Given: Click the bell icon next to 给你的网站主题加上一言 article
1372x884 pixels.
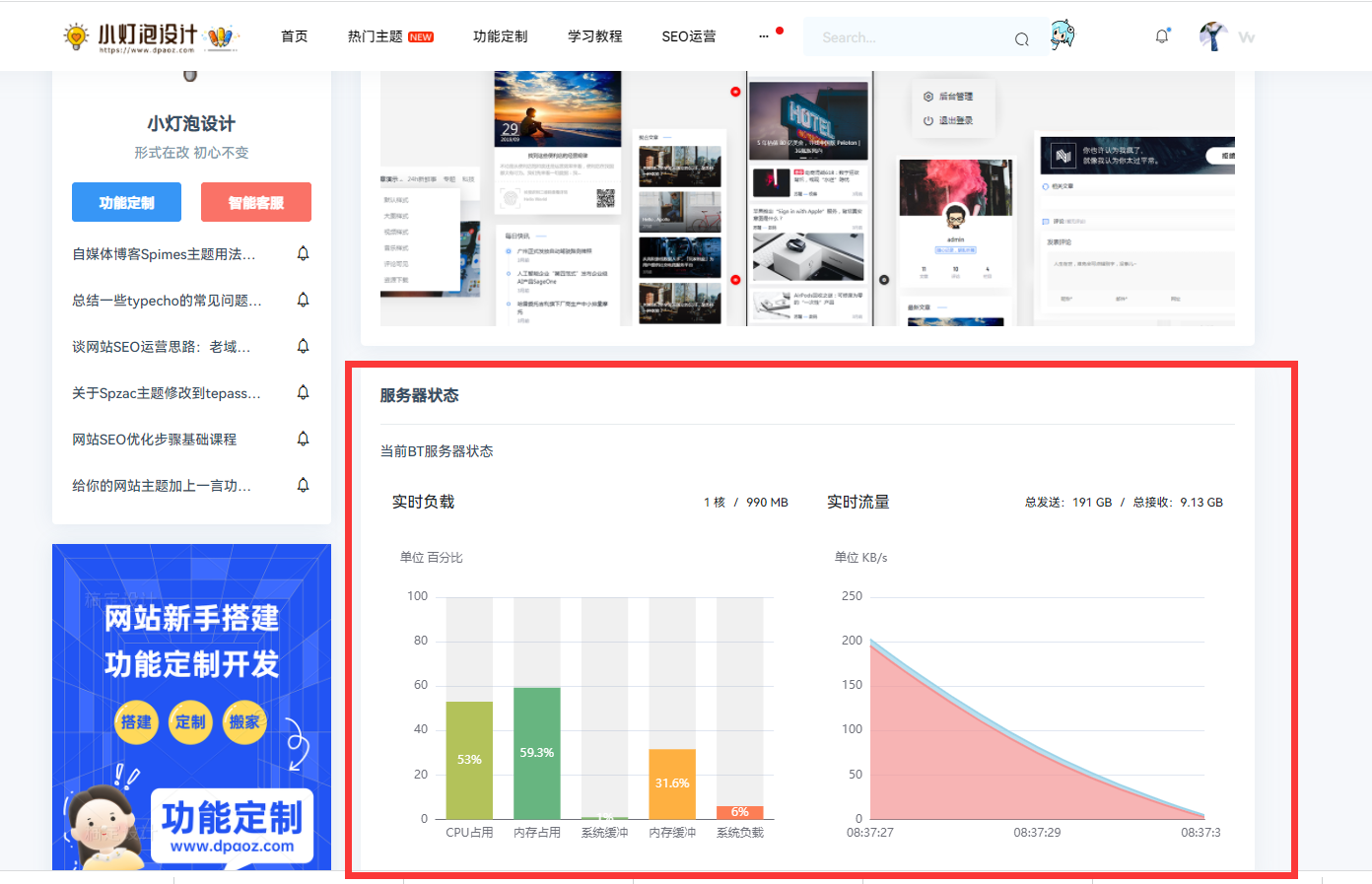Looking at the screenshot, I should coord(303,485).
